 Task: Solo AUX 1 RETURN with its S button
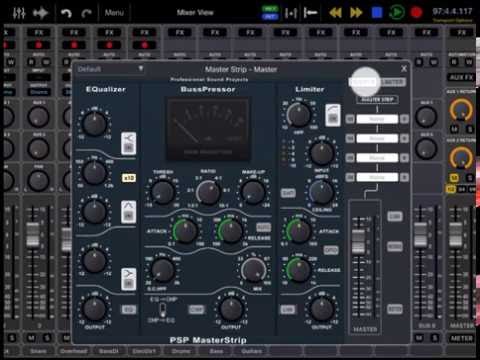click(469, 129)
